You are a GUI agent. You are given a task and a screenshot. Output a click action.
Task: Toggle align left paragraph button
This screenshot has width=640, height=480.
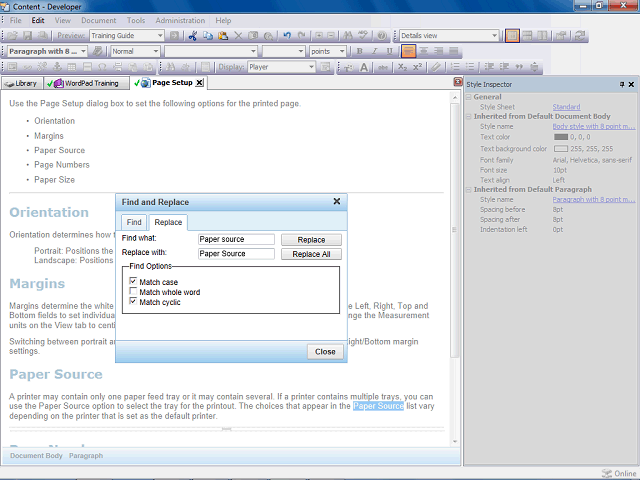408,51
